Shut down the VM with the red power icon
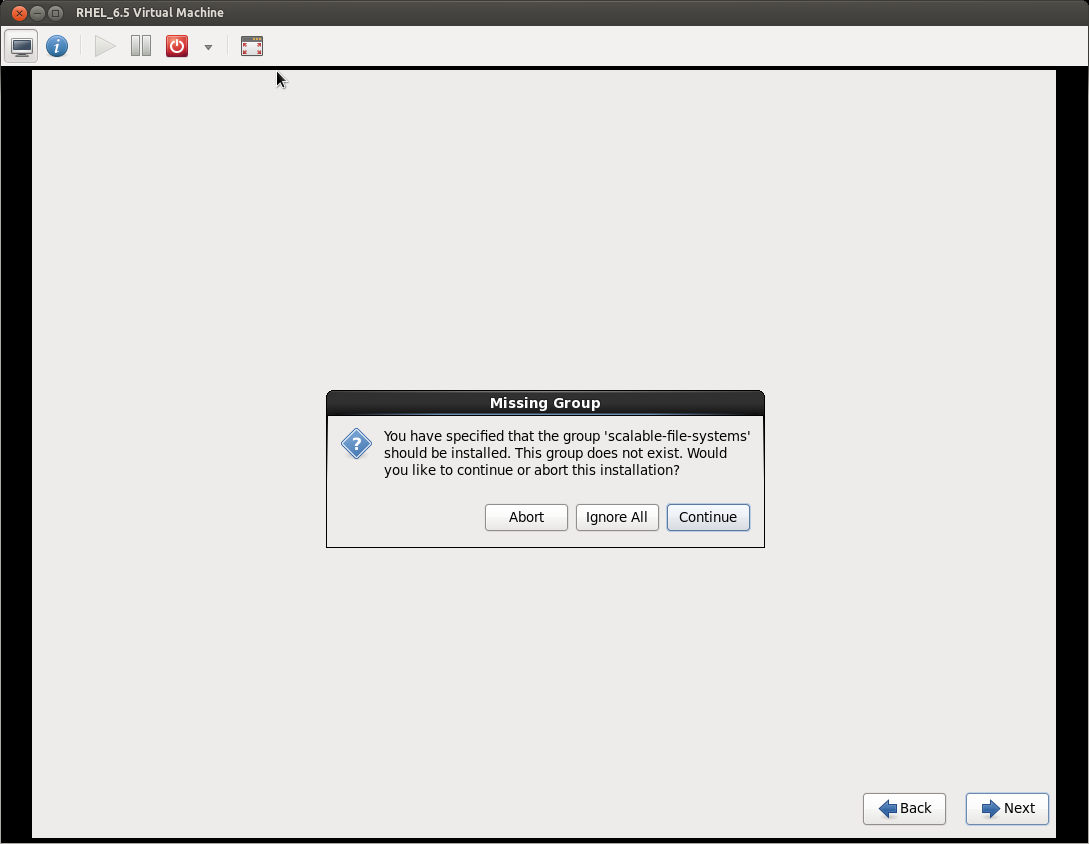This screenshot has width=1089, height=844. tap(177, 46)
